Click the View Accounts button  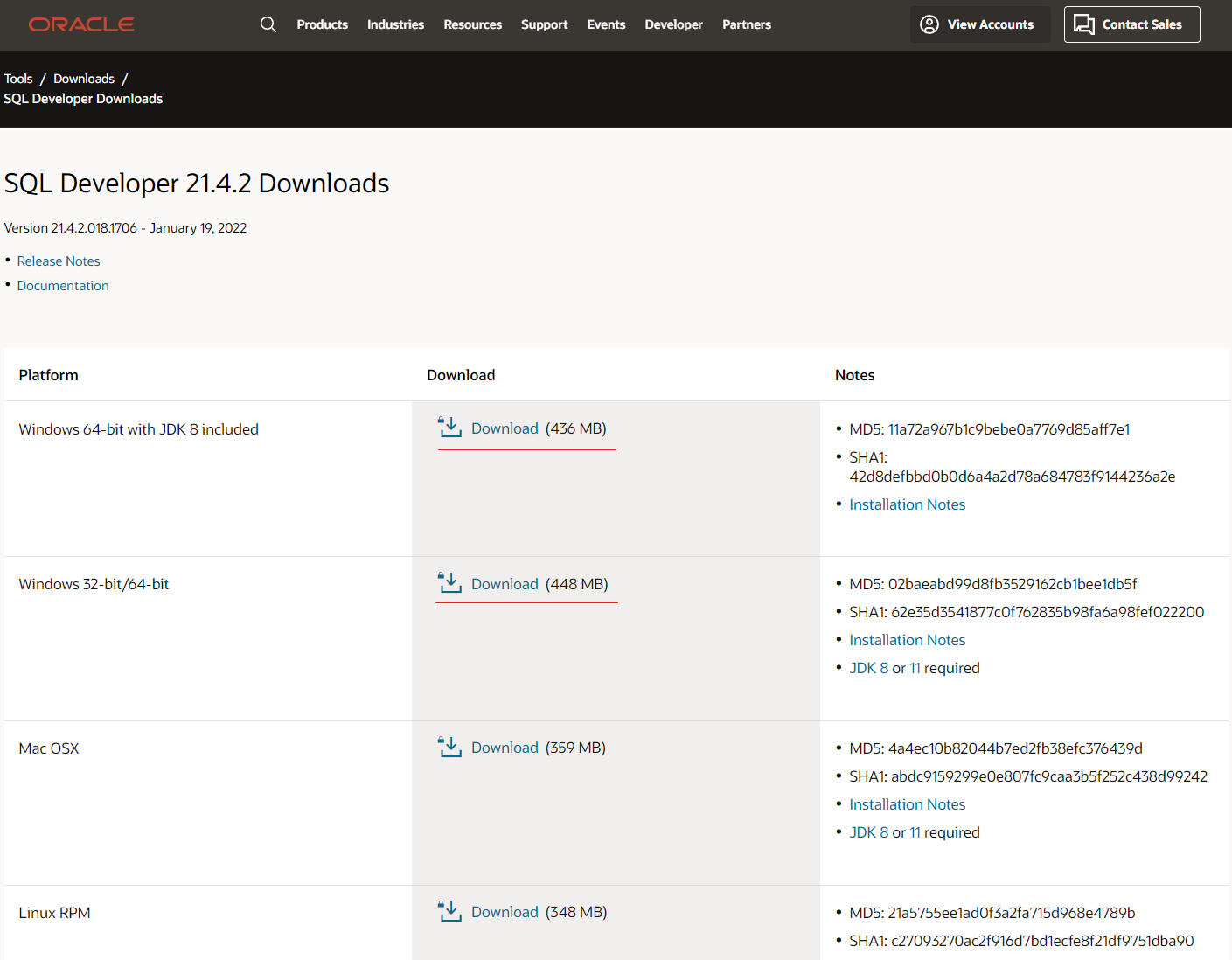980,24
